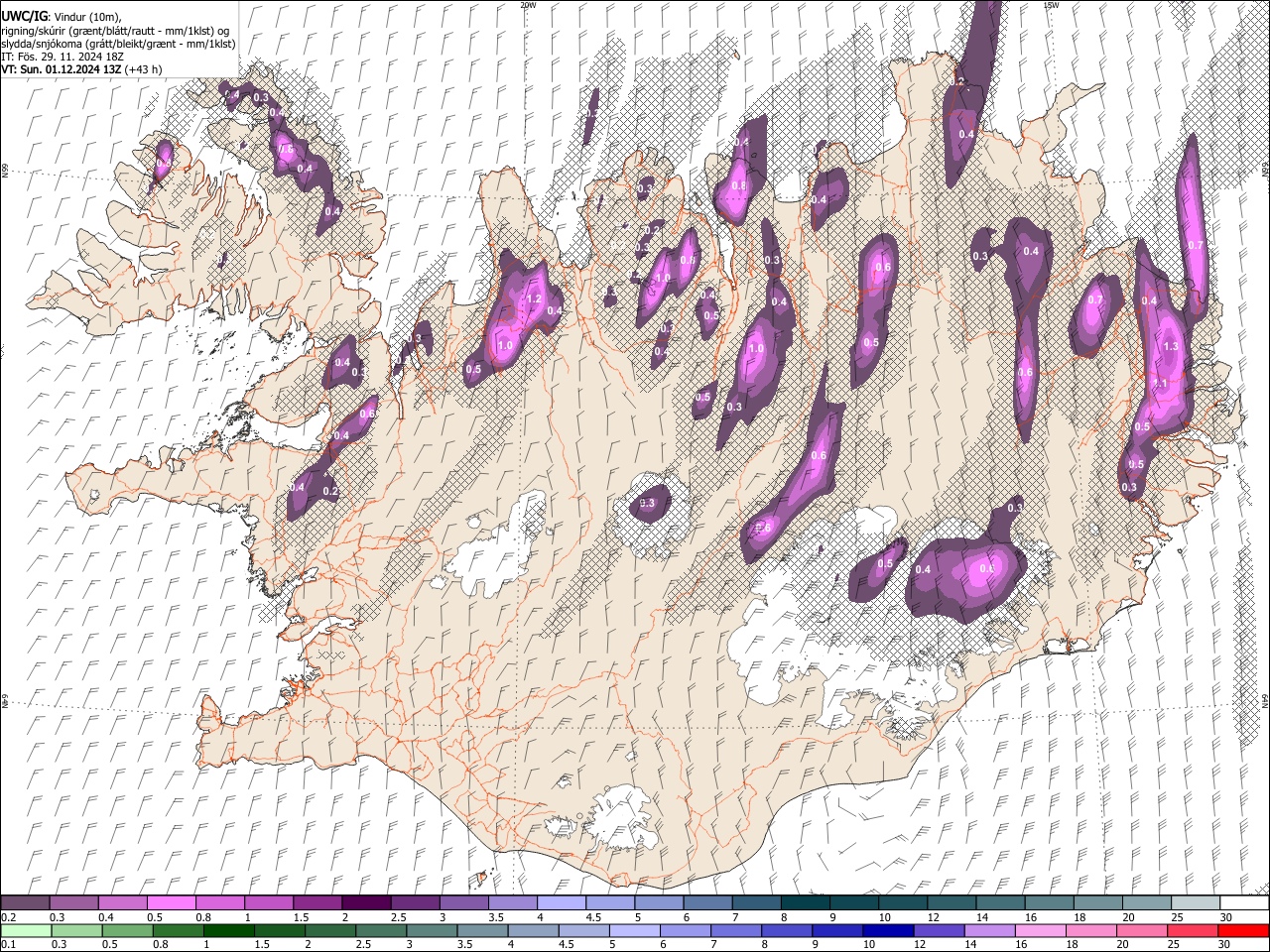
Task: Click the navy blue 10–12 swatch, lower legend
Action: 887,930
